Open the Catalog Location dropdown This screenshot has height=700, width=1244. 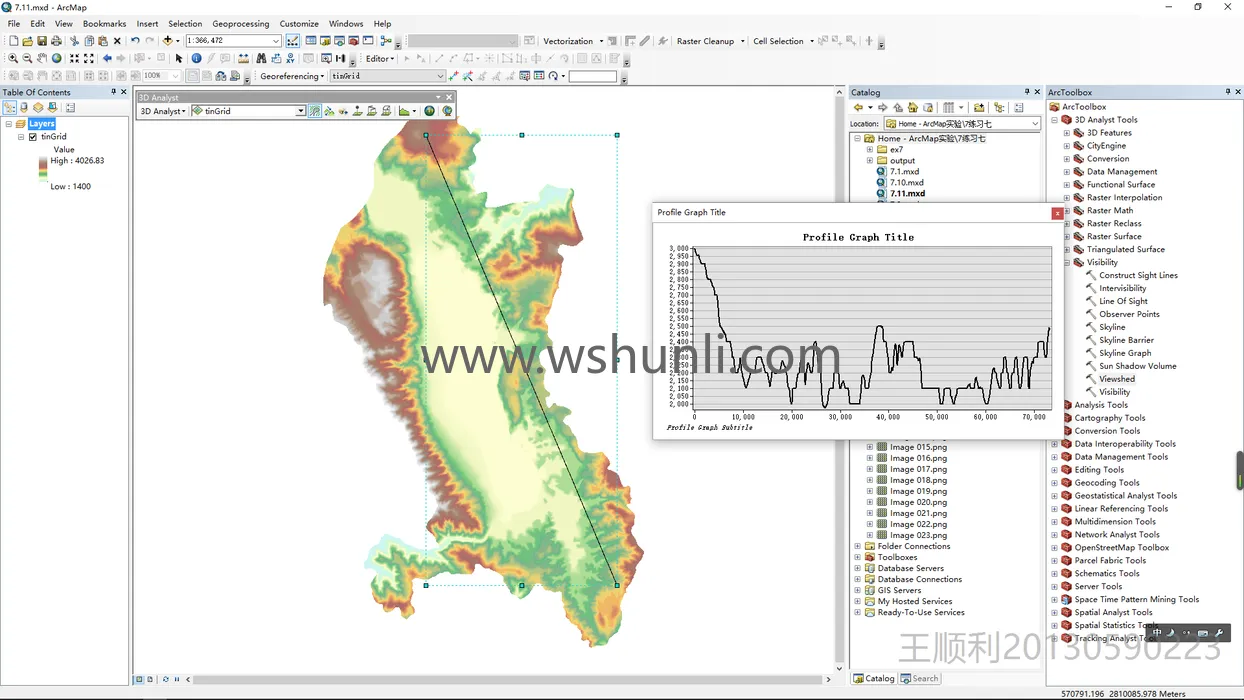coord(1034,124)
